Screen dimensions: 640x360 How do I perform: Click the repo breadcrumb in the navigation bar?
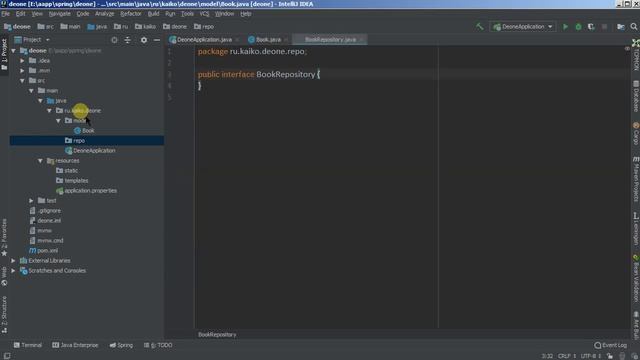coord(204,27)
